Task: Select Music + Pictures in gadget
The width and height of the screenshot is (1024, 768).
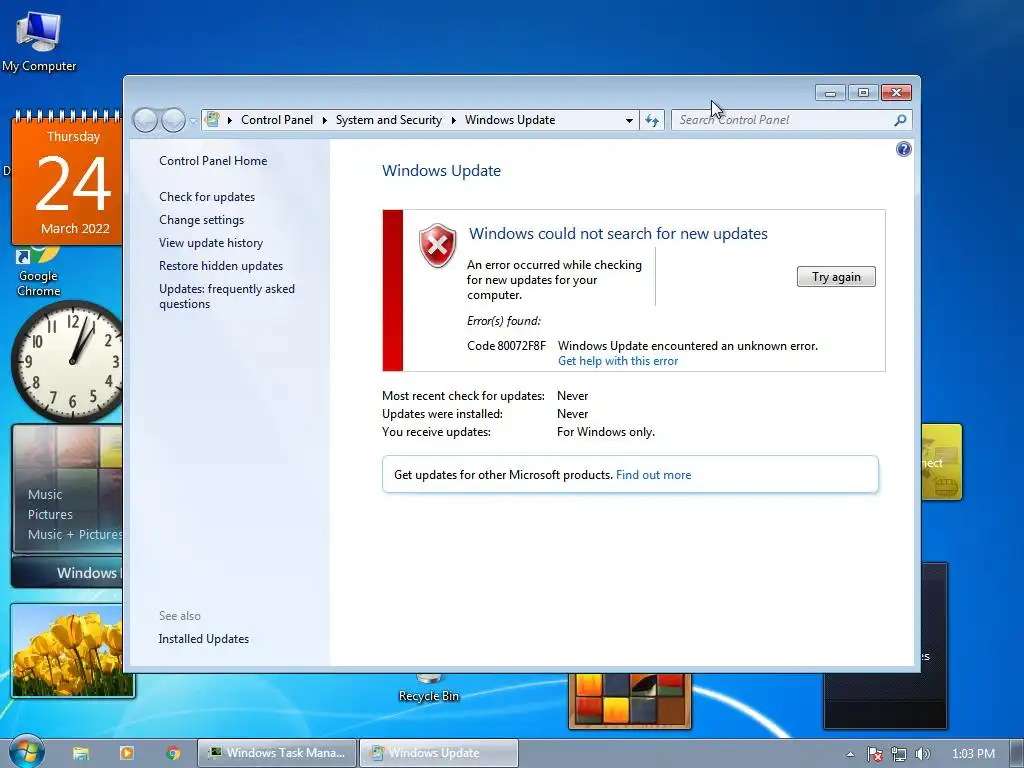Action: pos(74,534)
